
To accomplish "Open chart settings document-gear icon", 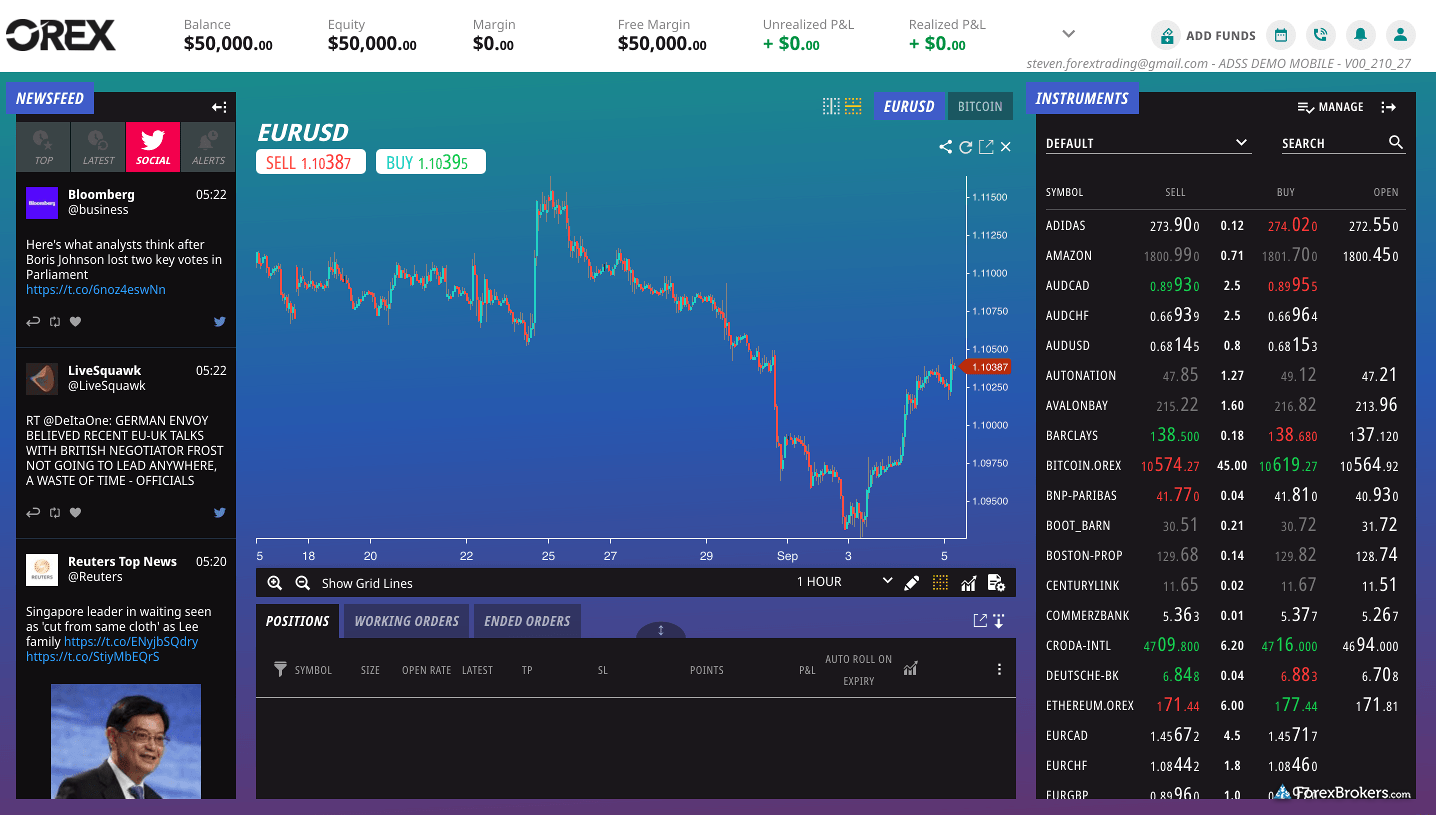I will pos(996,583).
